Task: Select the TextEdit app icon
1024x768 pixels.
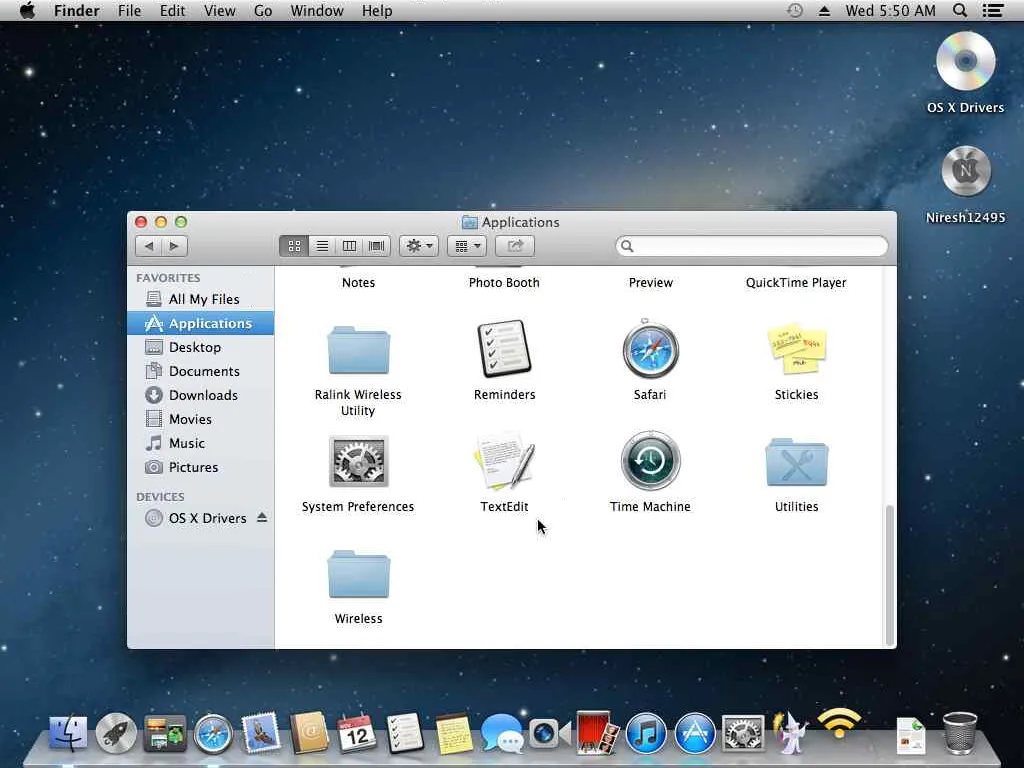Action: tap(504, 461)
